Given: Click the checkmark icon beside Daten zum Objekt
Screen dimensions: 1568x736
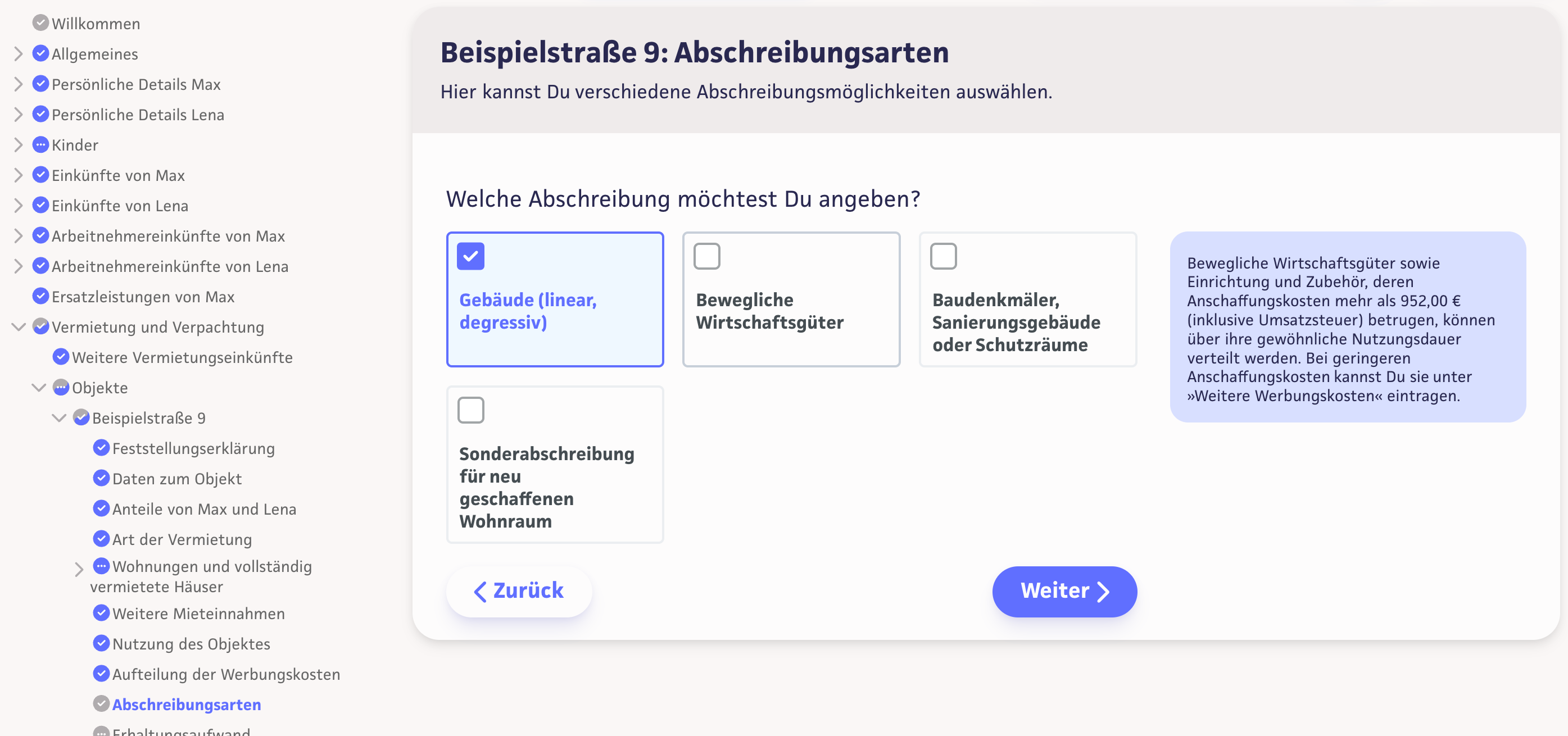Looking at the screenshot, I should (x=101, y=479).
